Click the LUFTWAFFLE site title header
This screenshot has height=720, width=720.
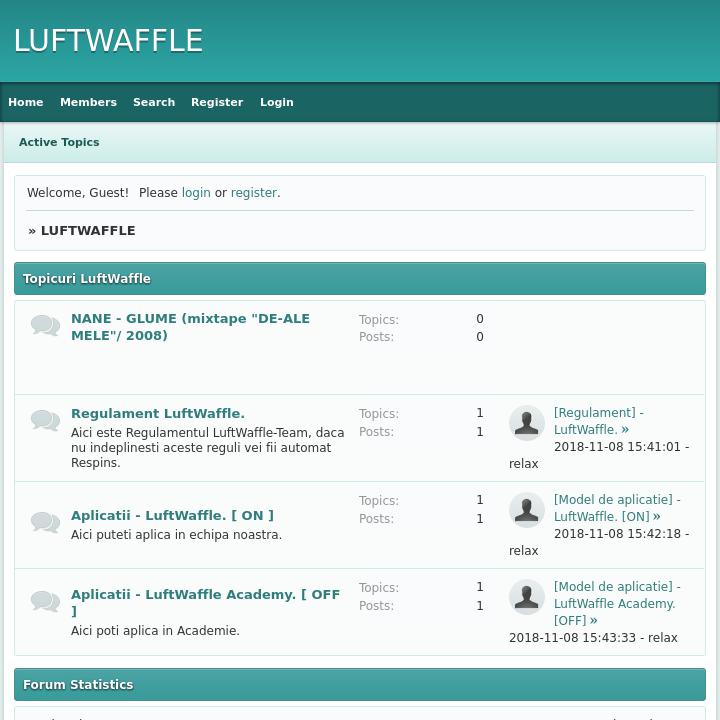click(108, 41)
